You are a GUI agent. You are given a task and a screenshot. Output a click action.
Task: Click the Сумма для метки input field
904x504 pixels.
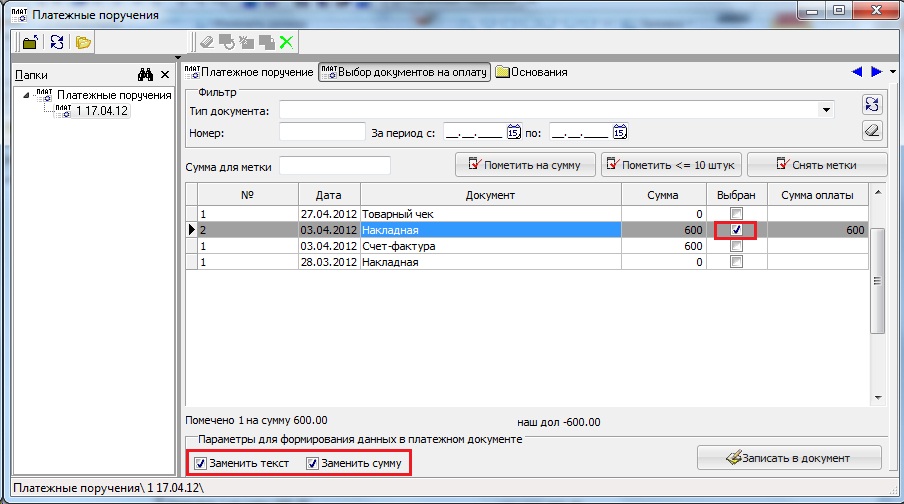335,166
